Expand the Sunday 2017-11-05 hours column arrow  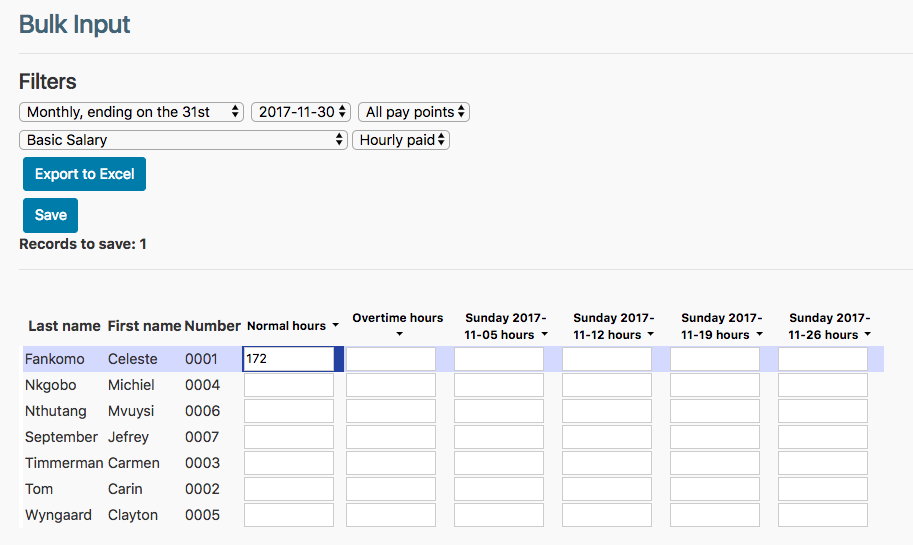pos(542,334)
